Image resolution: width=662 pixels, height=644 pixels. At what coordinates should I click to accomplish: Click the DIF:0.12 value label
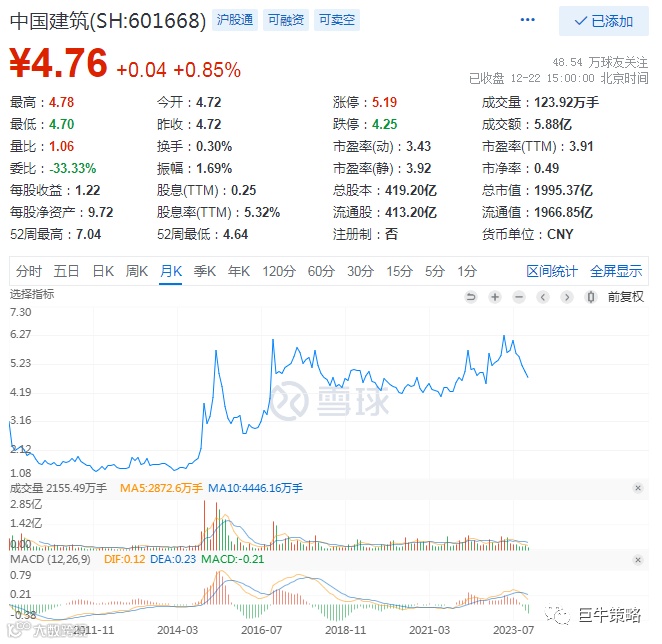(x=125, y=559)
